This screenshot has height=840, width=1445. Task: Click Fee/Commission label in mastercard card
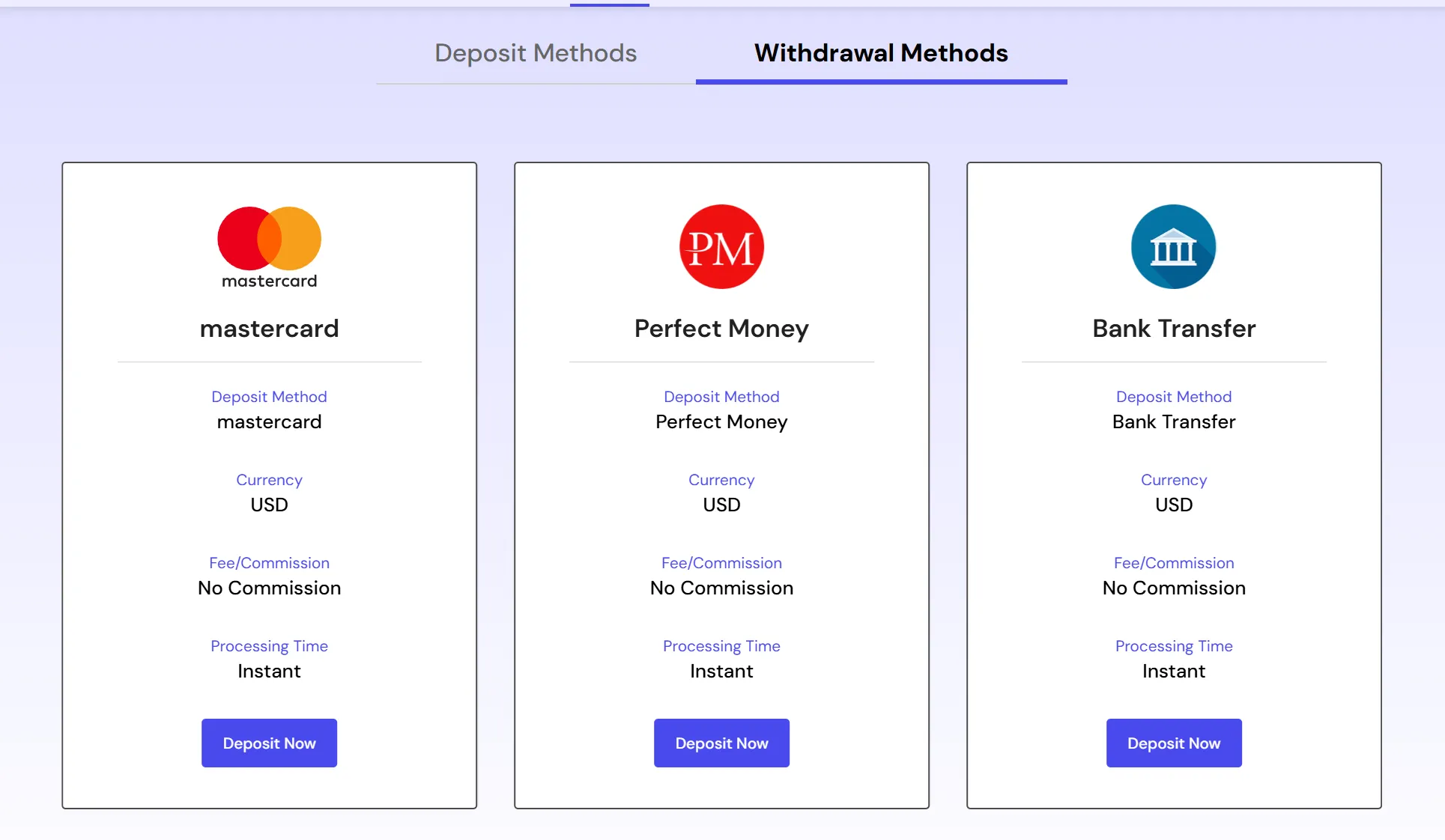pos(270,563)
